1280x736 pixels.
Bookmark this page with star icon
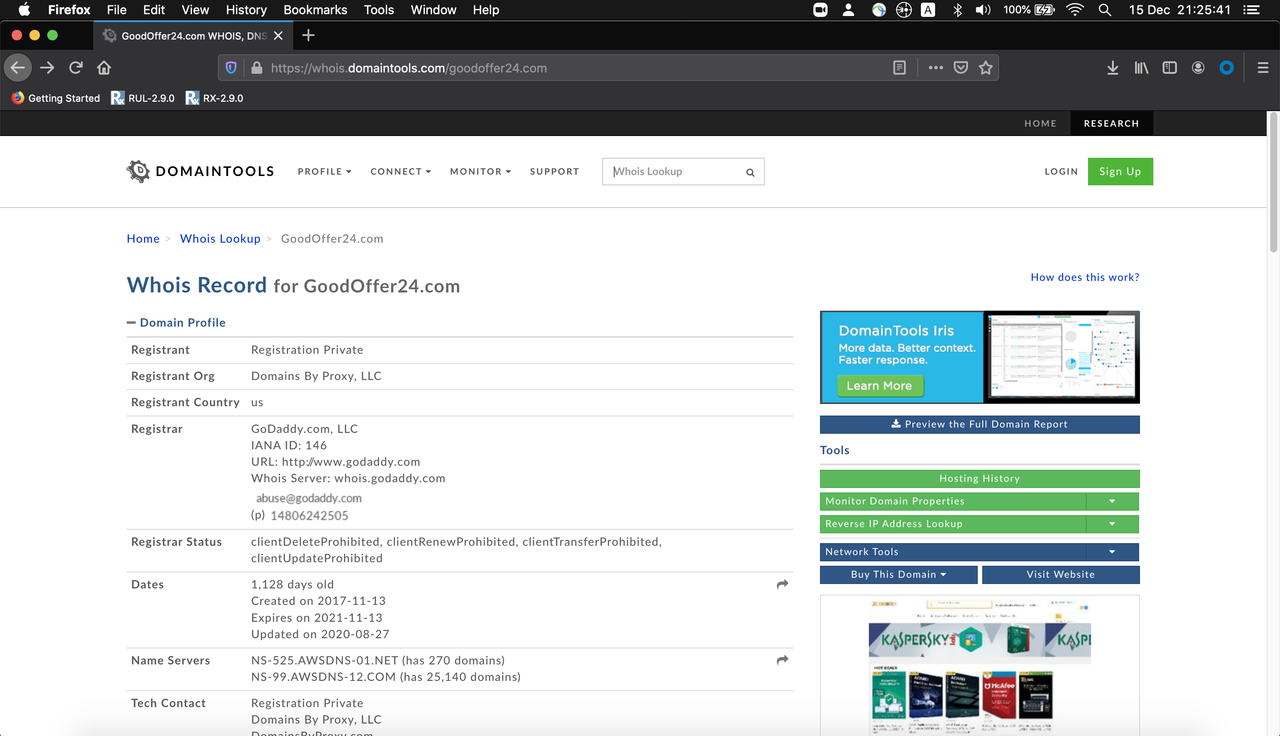click(986, 68)
